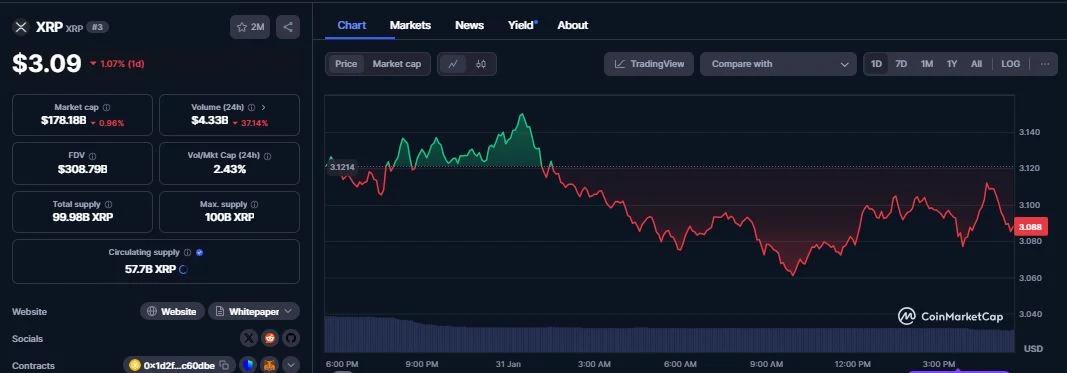1067x373 pixels.
Task: Open Volume (24h) info tooltip icon
Action: coord(251,108)
